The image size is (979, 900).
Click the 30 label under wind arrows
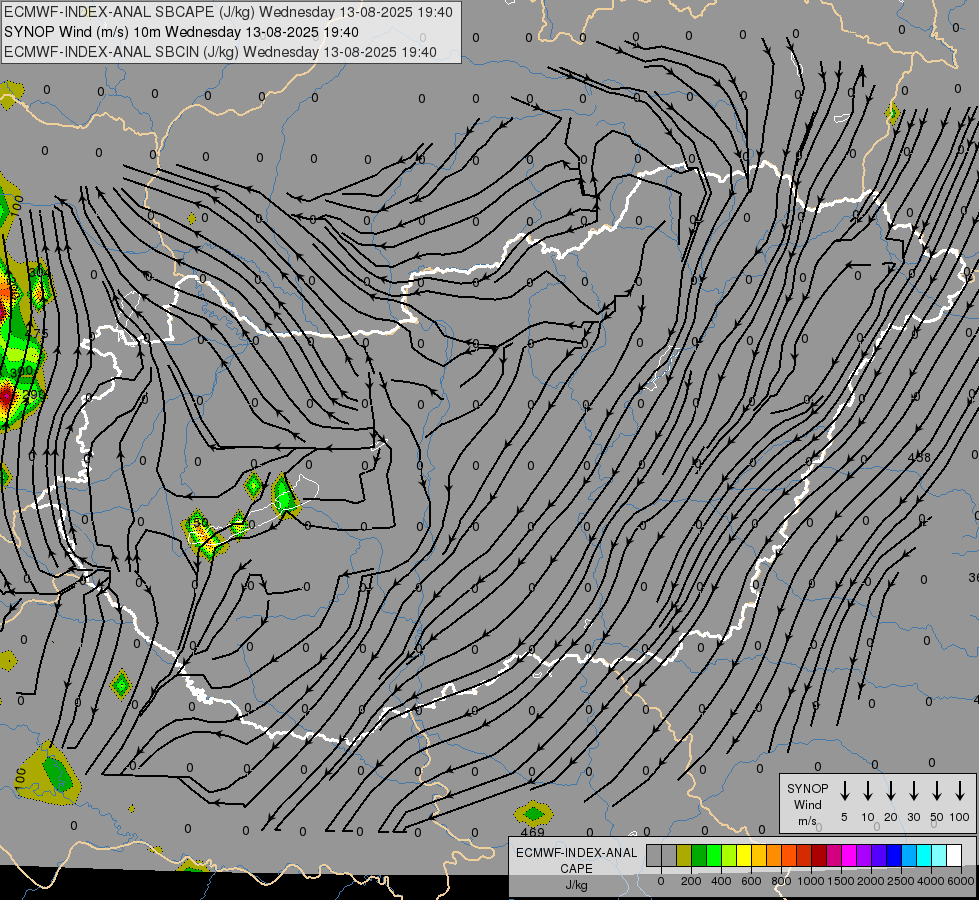(913, 817)
